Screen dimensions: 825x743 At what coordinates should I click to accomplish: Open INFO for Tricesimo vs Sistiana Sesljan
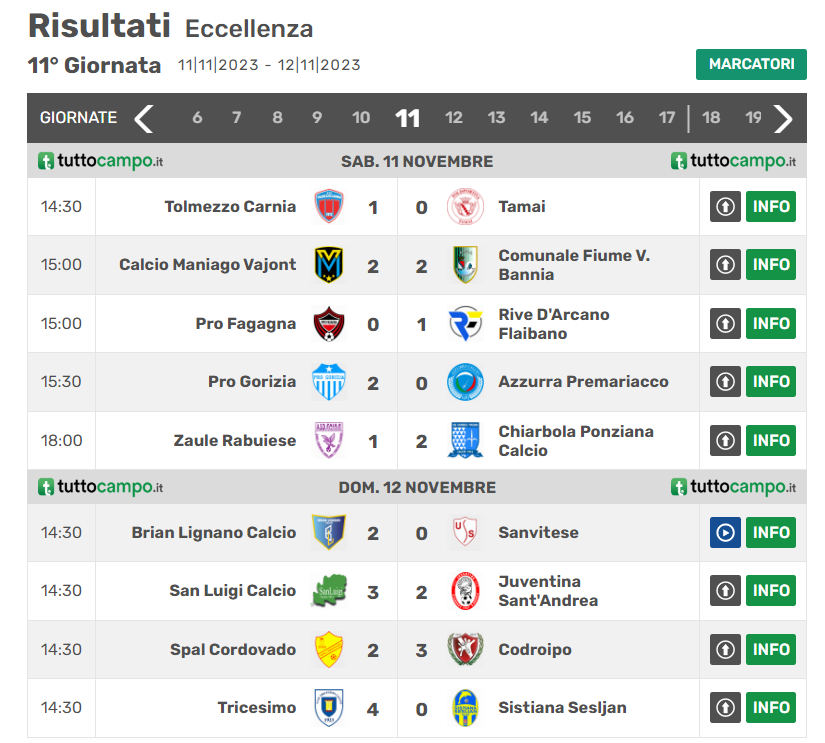[771, 708]
